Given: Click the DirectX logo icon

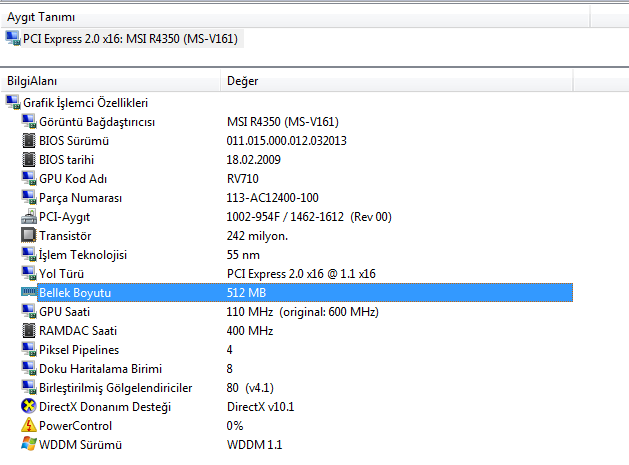Looking at the screenshot, I should tap(29, 406).
